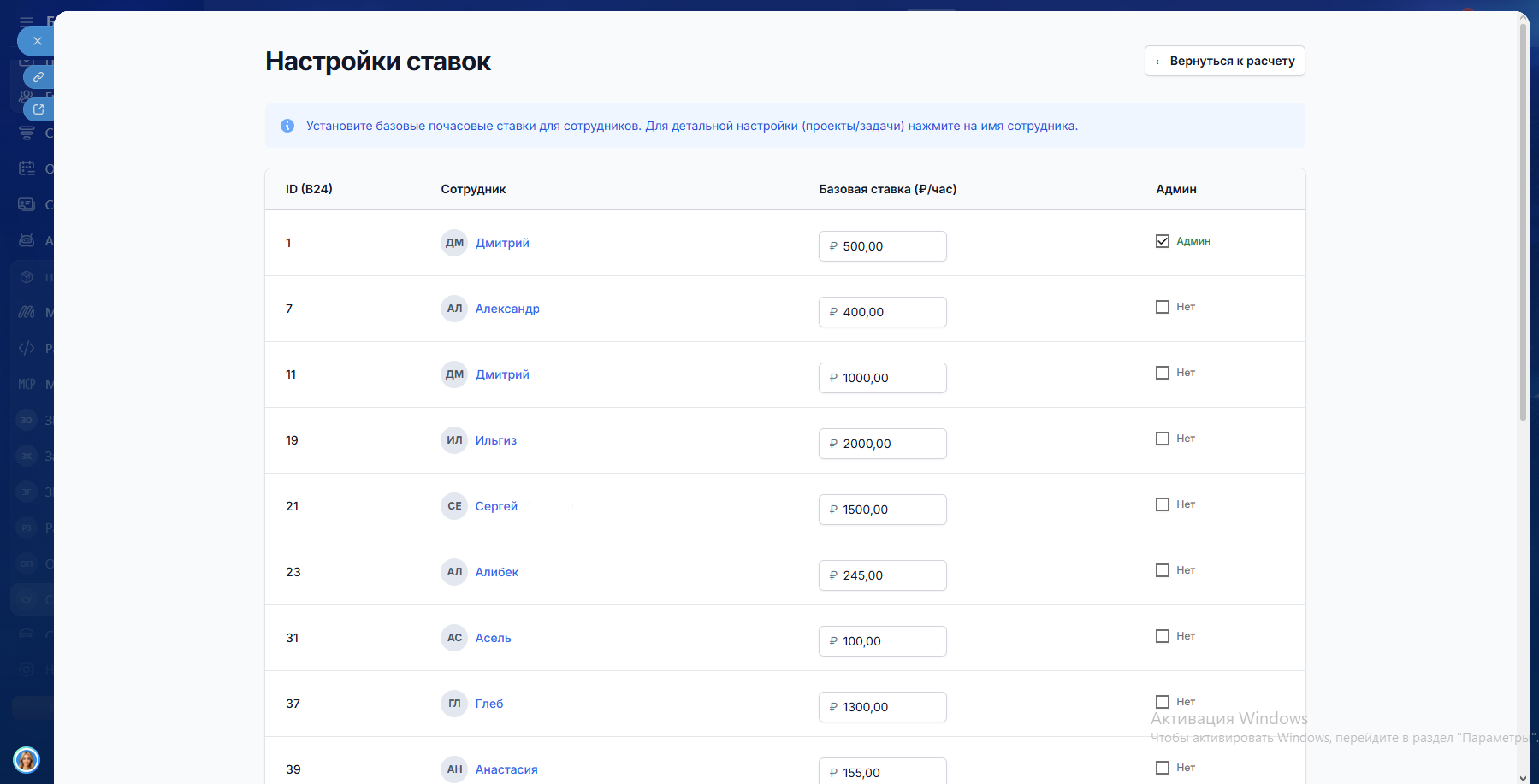Viewport: 1539px width, 784px height.
Task: Click the scrollbar down arrow
Action: (x=1523, y=778)
